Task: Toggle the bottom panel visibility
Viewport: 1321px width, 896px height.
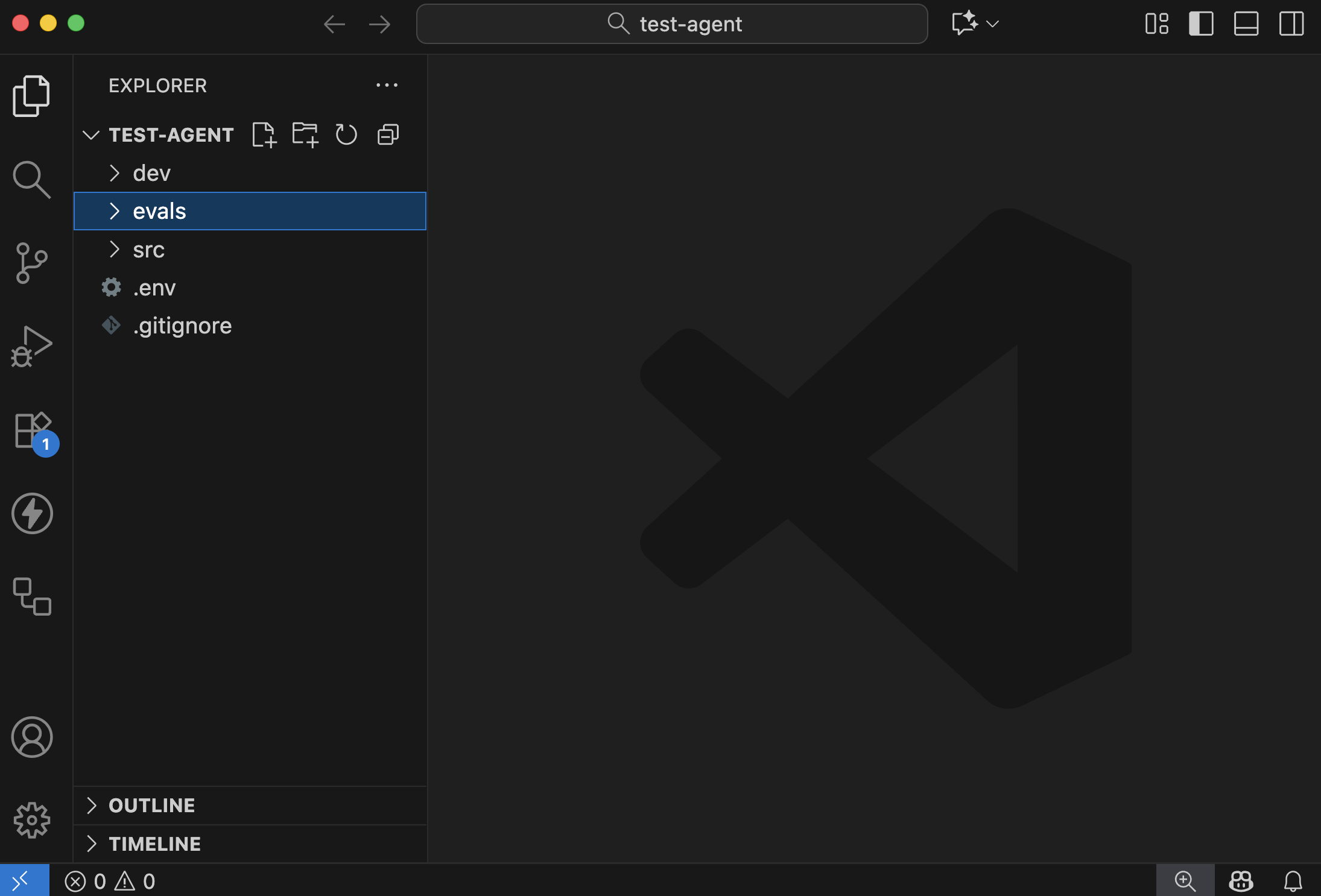Action: [1245, 24]
